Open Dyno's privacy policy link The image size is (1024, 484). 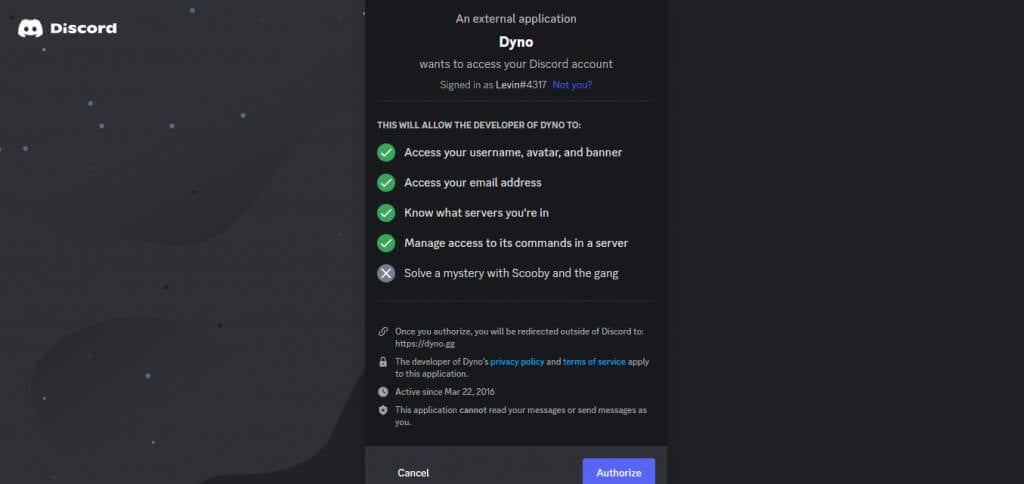517,362
